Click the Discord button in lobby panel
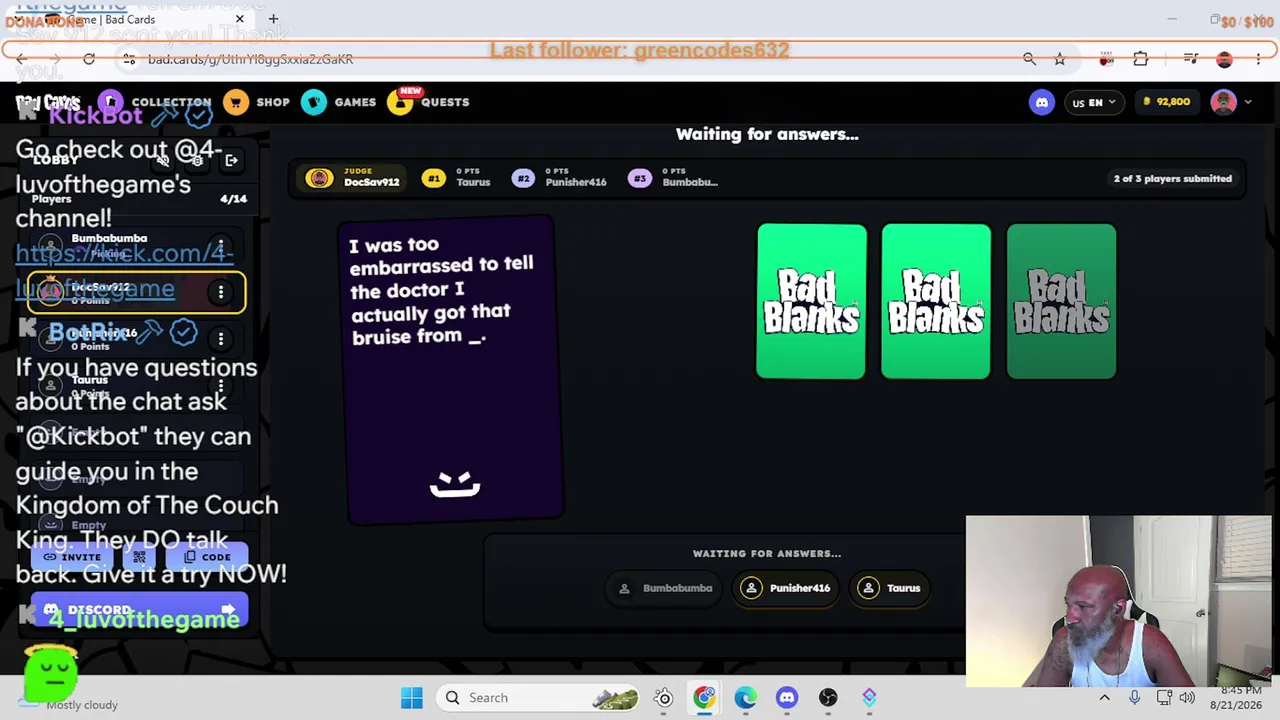 pos(139,610)
